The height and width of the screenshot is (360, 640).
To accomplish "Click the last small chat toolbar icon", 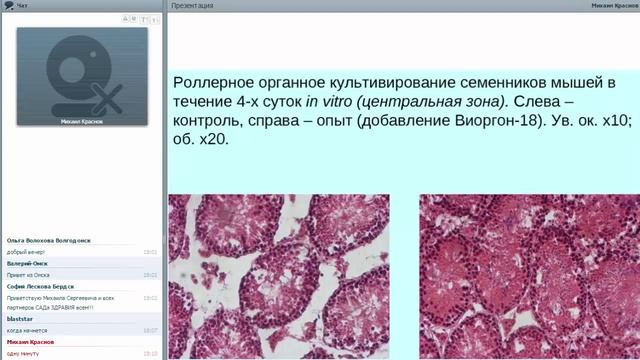I will (154, 20).
